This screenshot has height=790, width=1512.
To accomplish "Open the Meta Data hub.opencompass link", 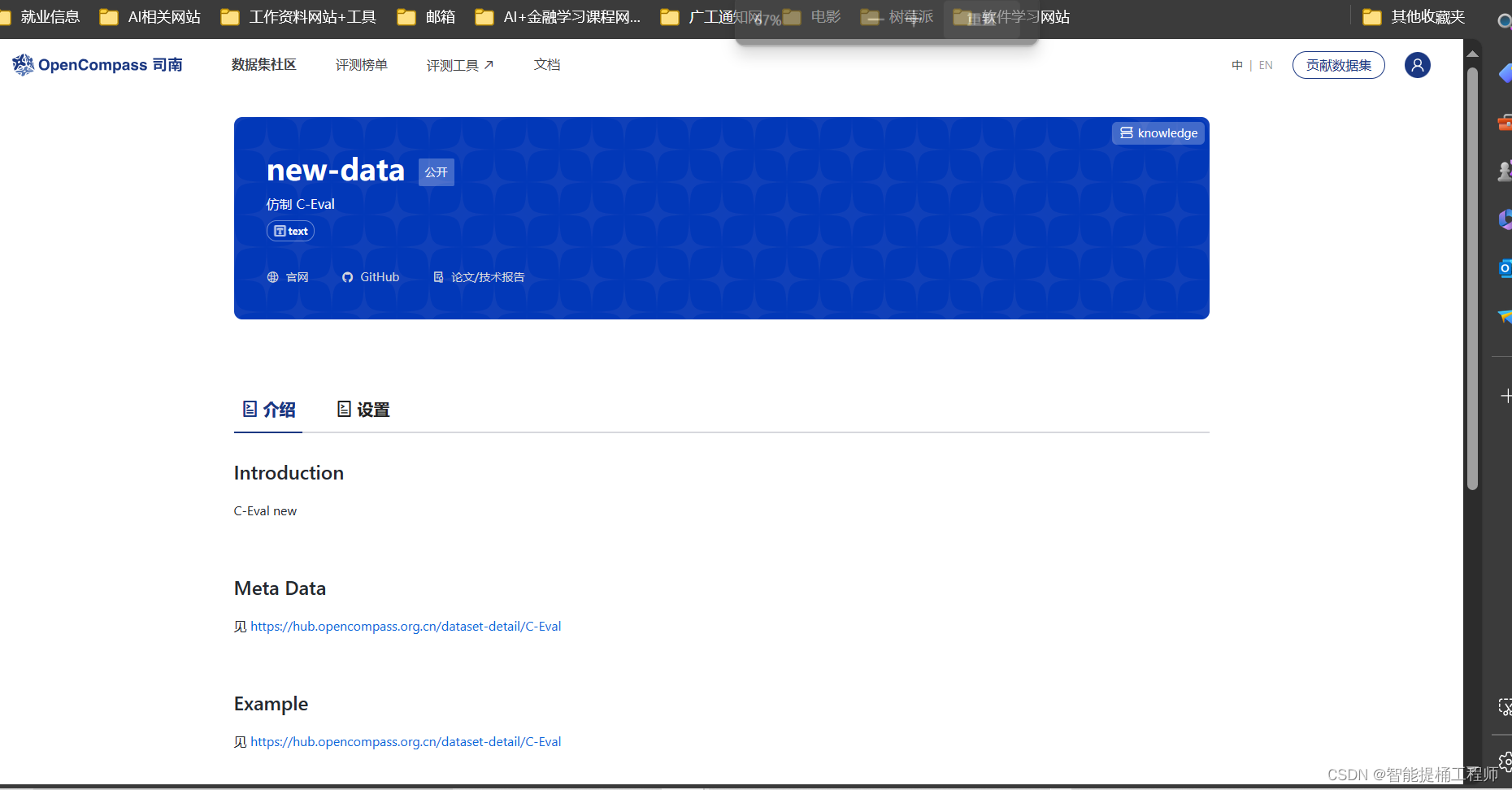I will (x=406, y=626).
